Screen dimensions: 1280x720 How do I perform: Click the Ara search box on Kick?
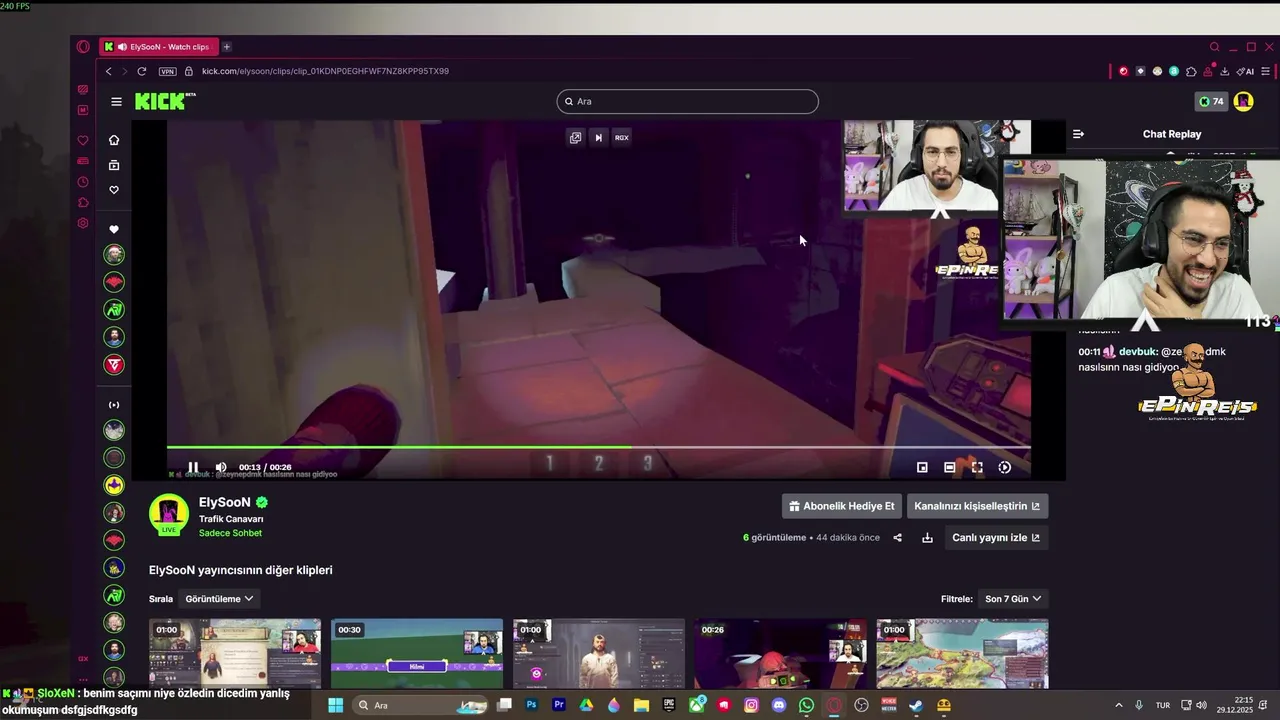coord(688,101)
